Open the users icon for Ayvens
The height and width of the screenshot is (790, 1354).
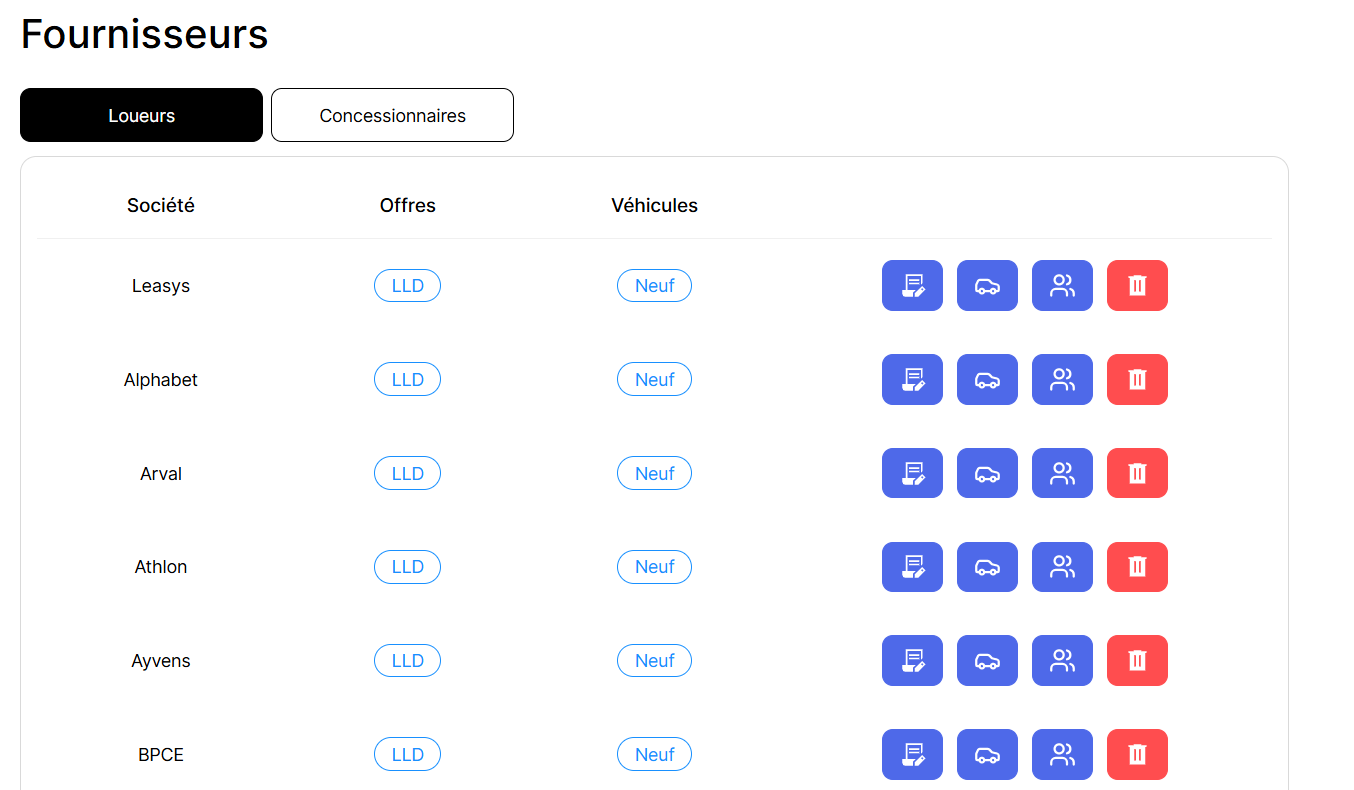(x=1062, y=661)
